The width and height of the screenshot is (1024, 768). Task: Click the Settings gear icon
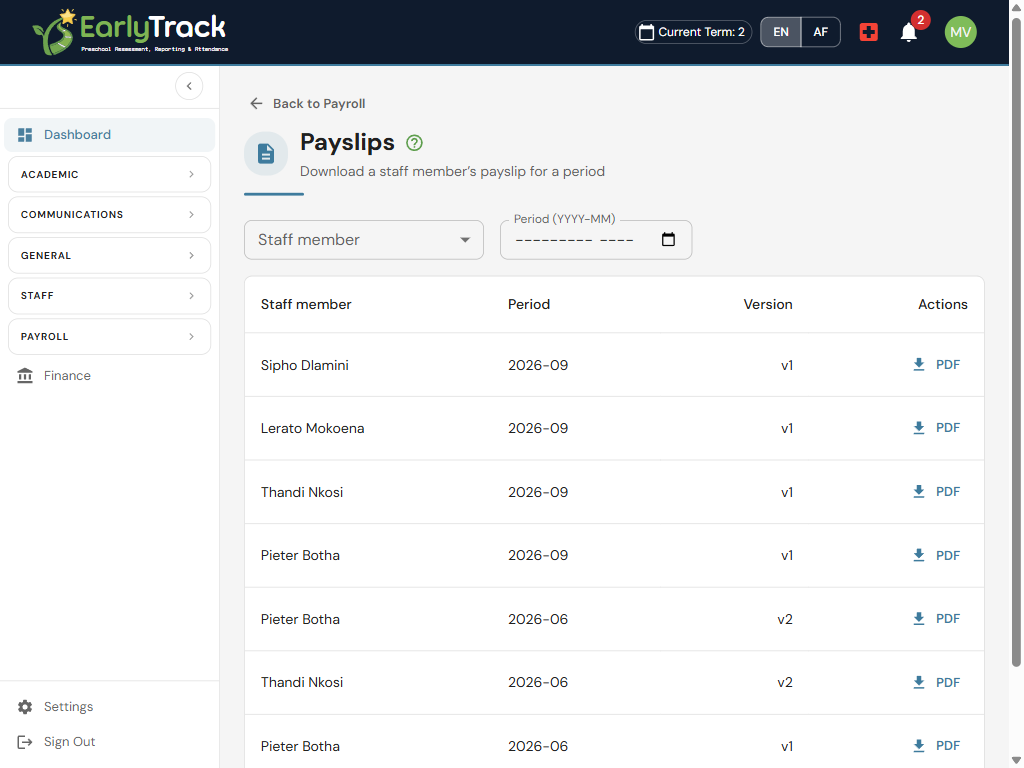click(25, 707)
